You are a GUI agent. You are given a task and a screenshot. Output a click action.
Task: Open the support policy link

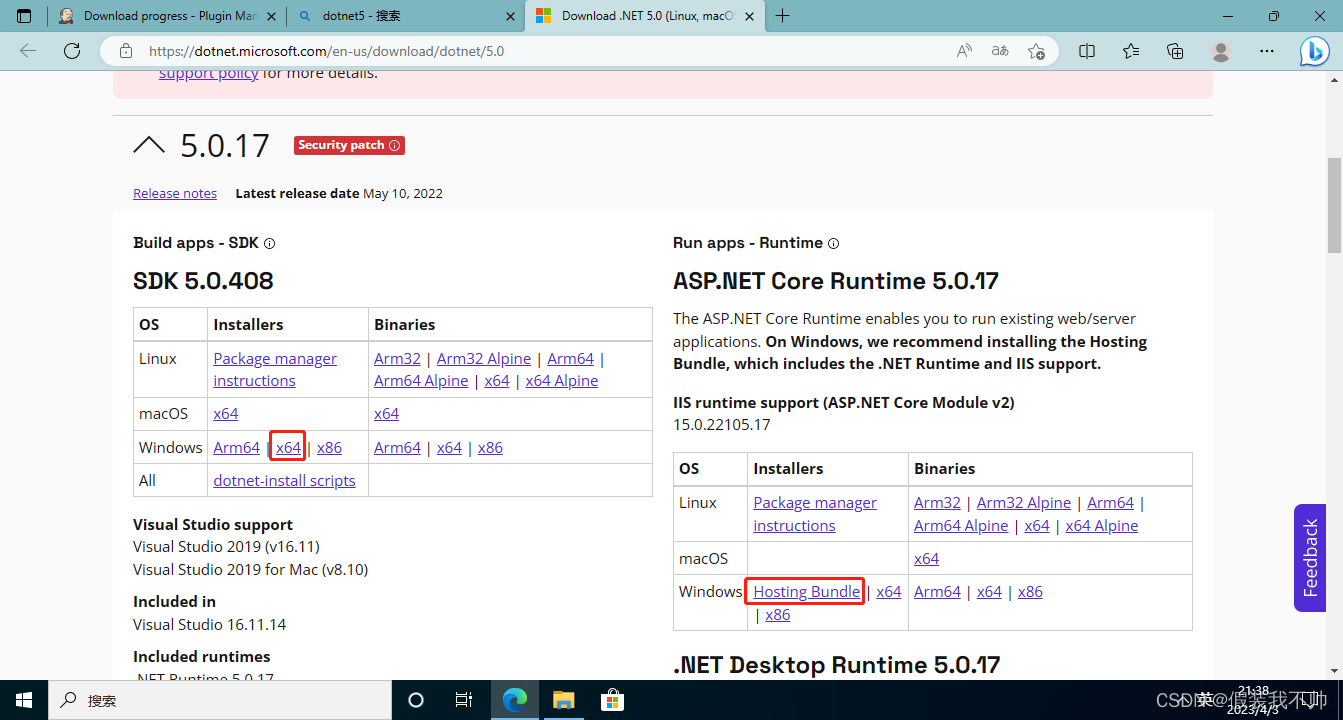click(209, 73)
